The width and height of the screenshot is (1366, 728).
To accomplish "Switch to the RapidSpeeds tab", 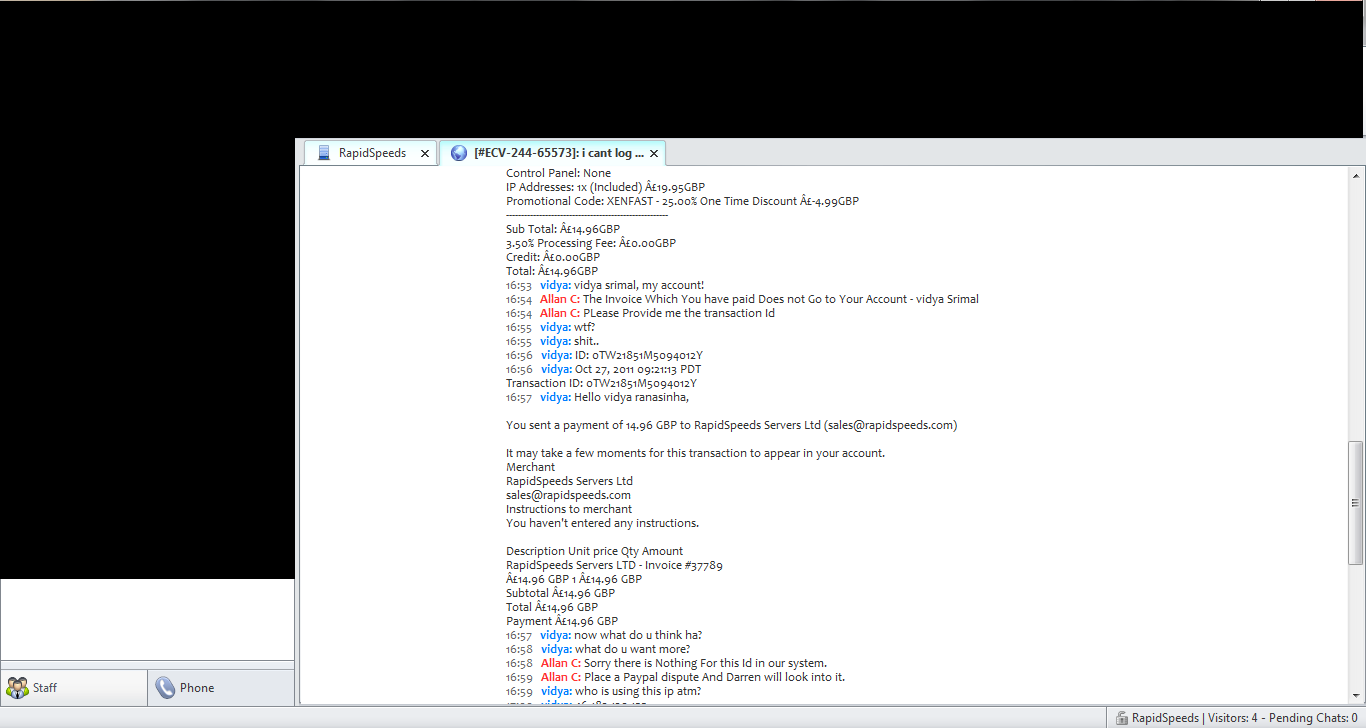I will [x=370, y=153].
